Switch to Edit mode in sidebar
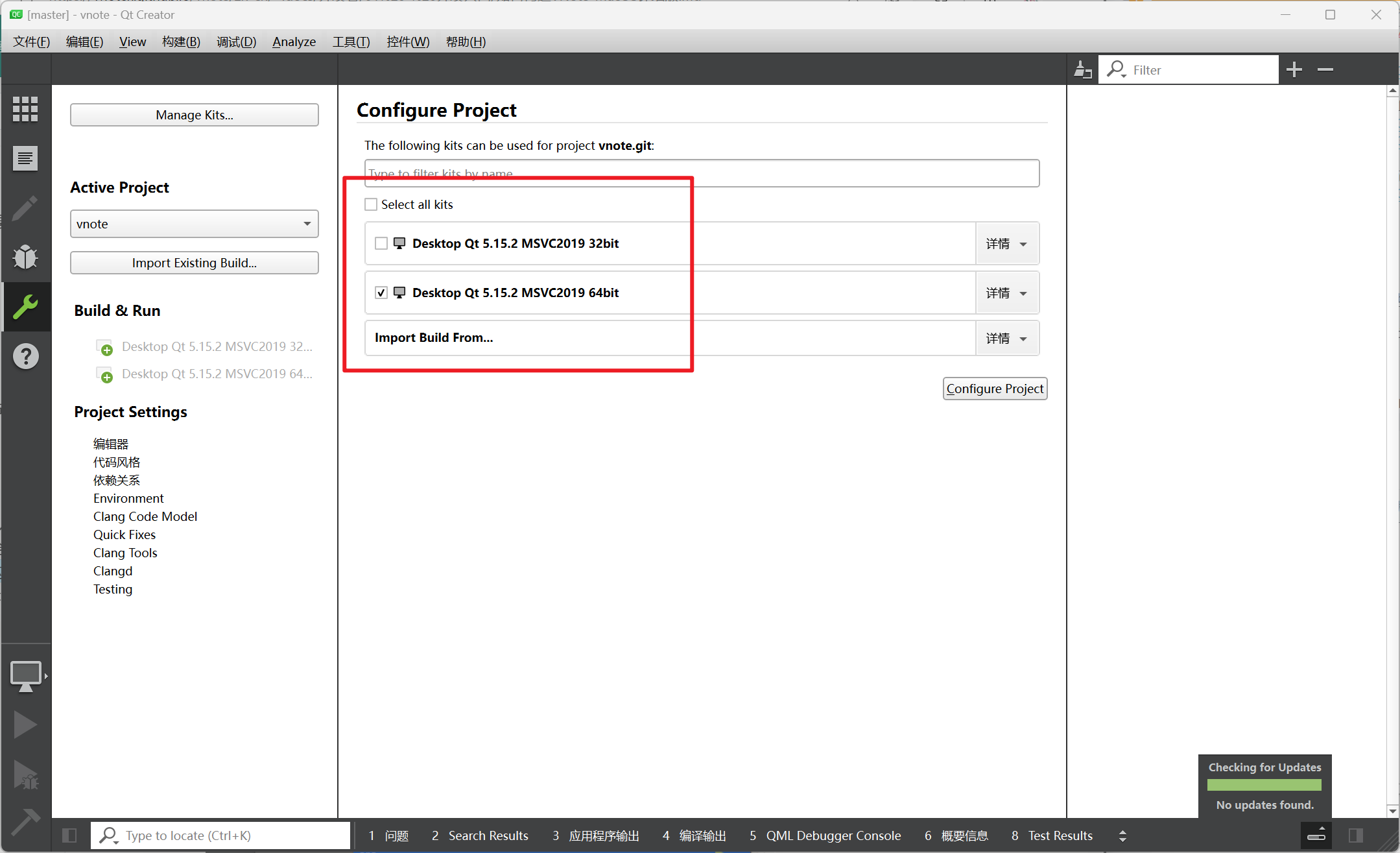 25,158
